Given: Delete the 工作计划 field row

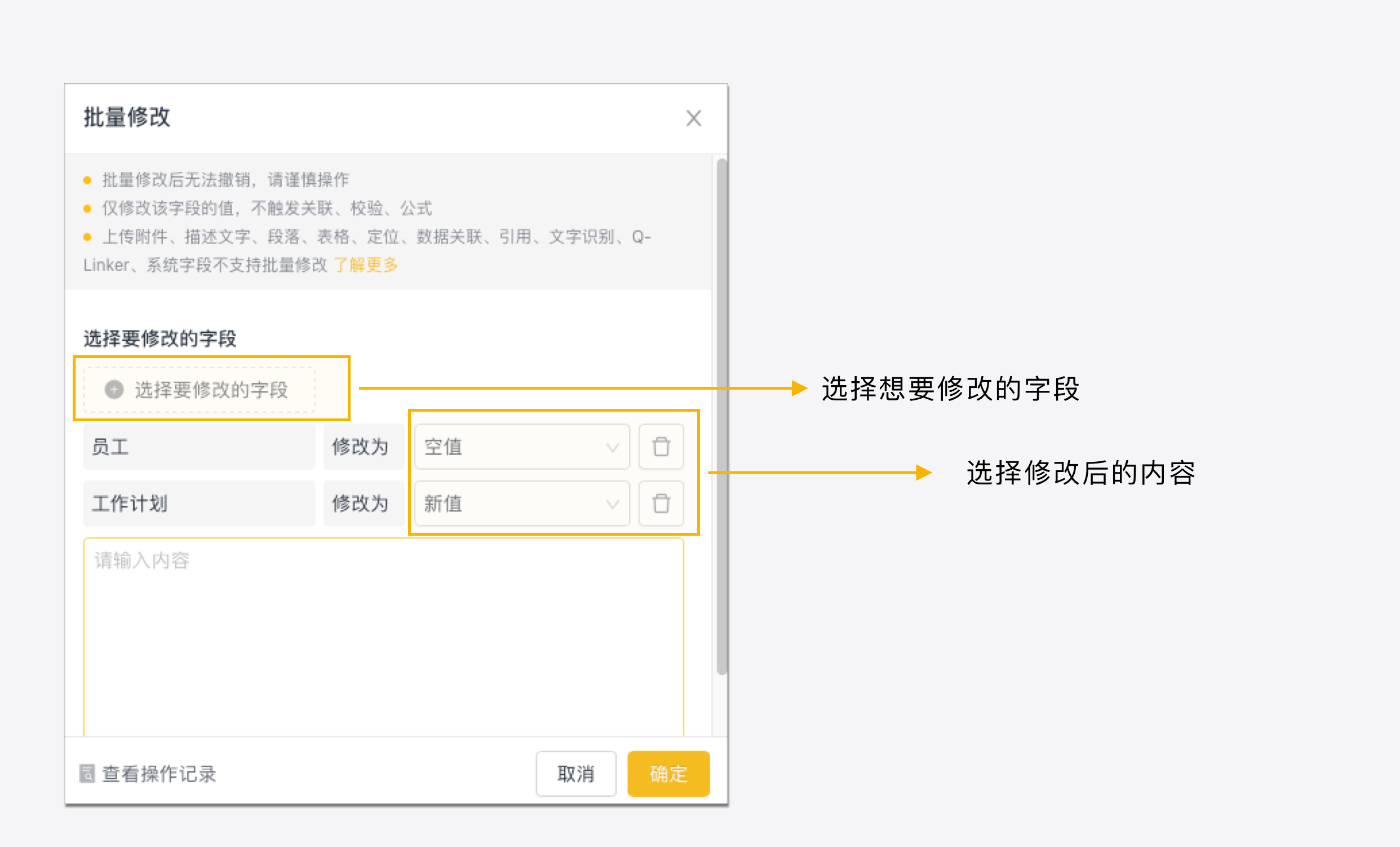Looking at the screenshot, I should point(661,504).
